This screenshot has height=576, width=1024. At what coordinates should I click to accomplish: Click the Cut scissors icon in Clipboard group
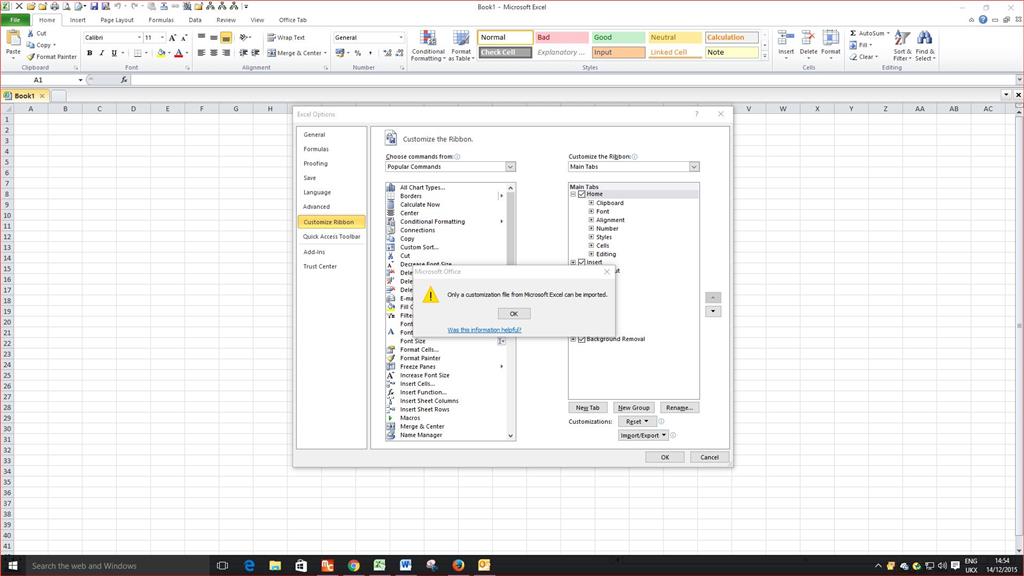point(31,33)
